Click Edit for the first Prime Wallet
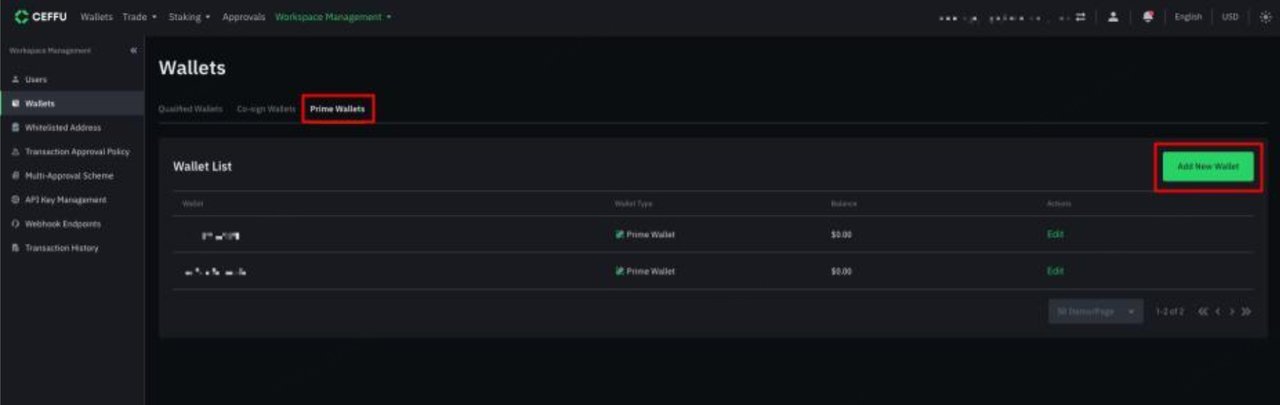Image resolution: width=1280 pixels, height=405 pixels. 1055,234
